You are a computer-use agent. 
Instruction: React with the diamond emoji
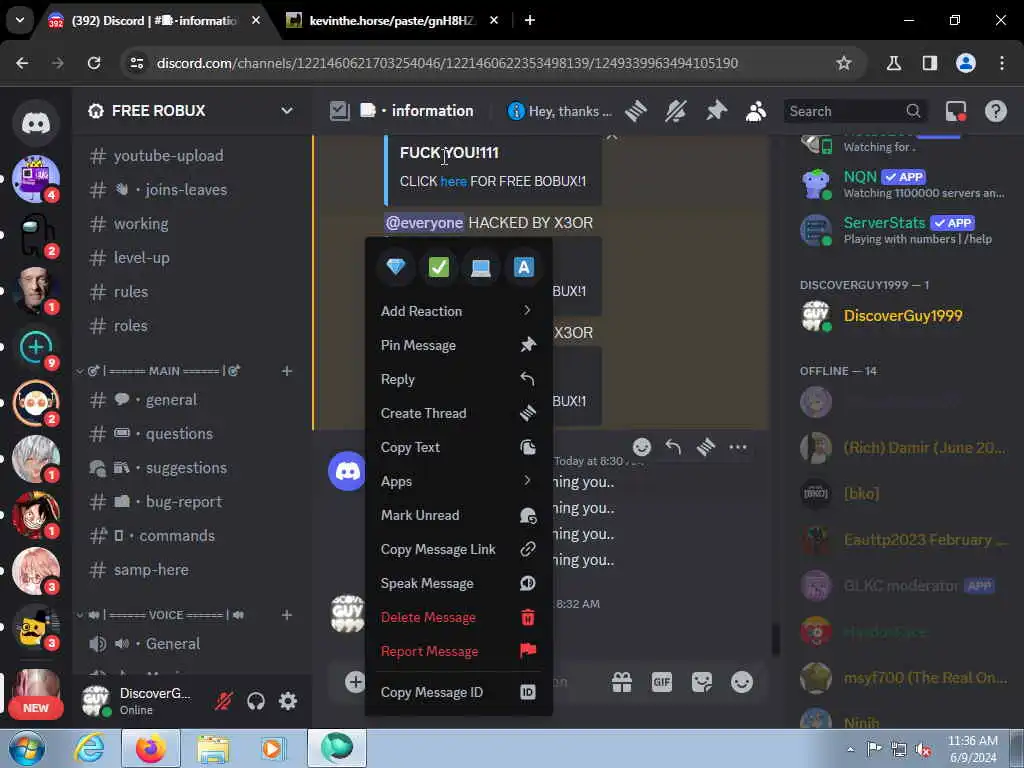(396, 266)
